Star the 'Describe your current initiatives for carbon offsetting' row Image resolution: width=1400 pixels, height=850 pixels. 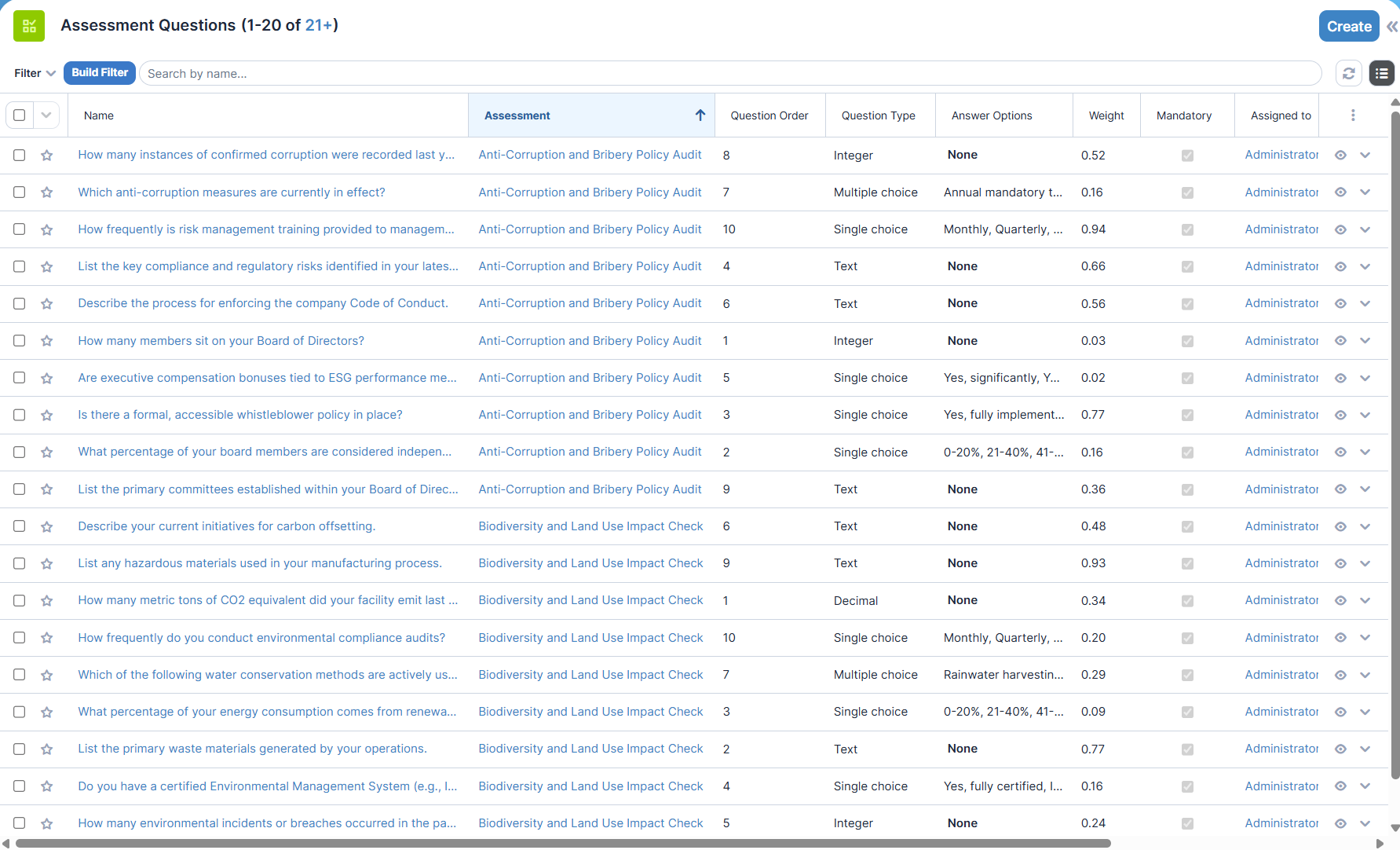point(47,526)
